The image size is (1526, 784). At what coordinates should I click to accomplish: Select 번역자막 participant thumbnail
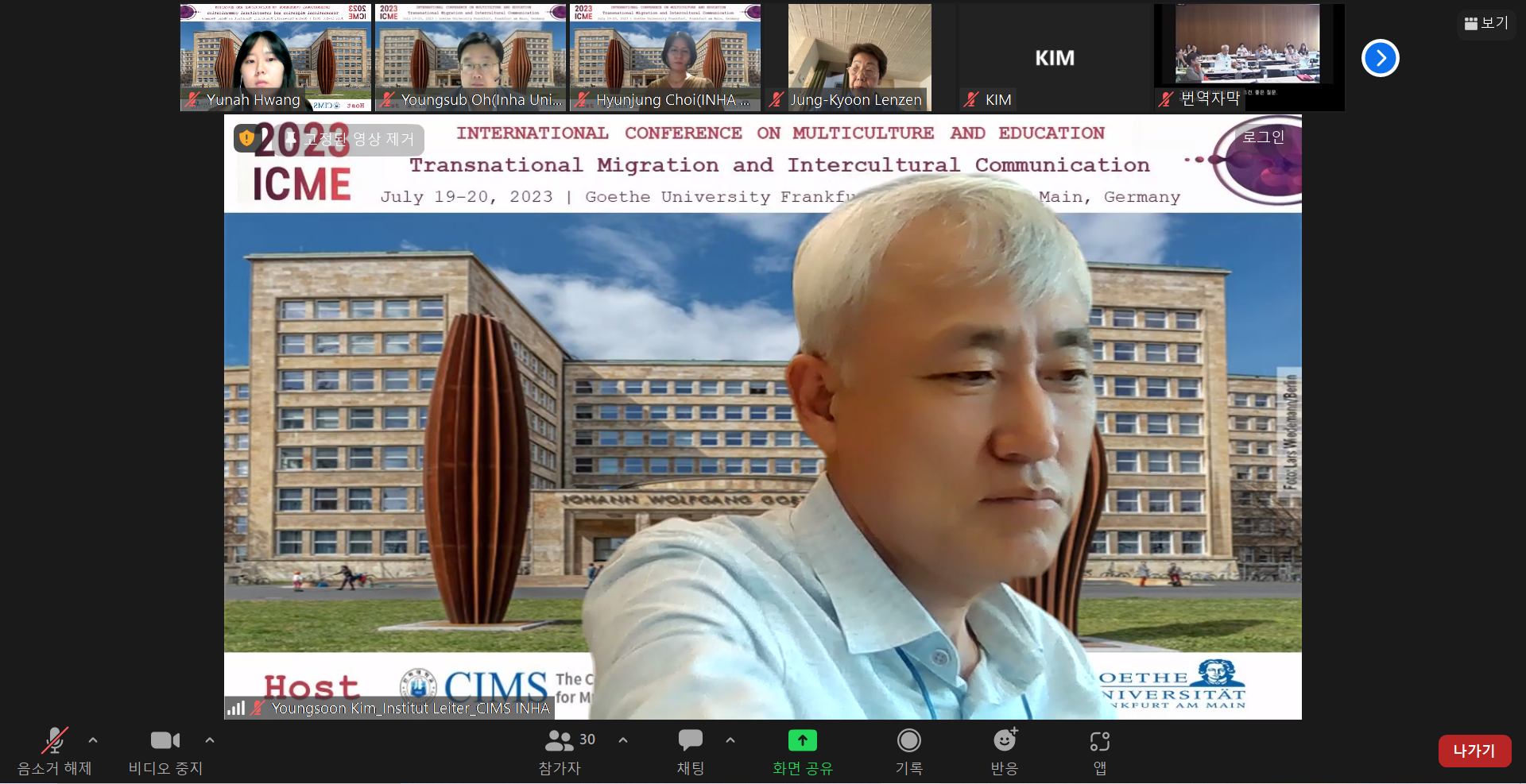click(1249, 57)
